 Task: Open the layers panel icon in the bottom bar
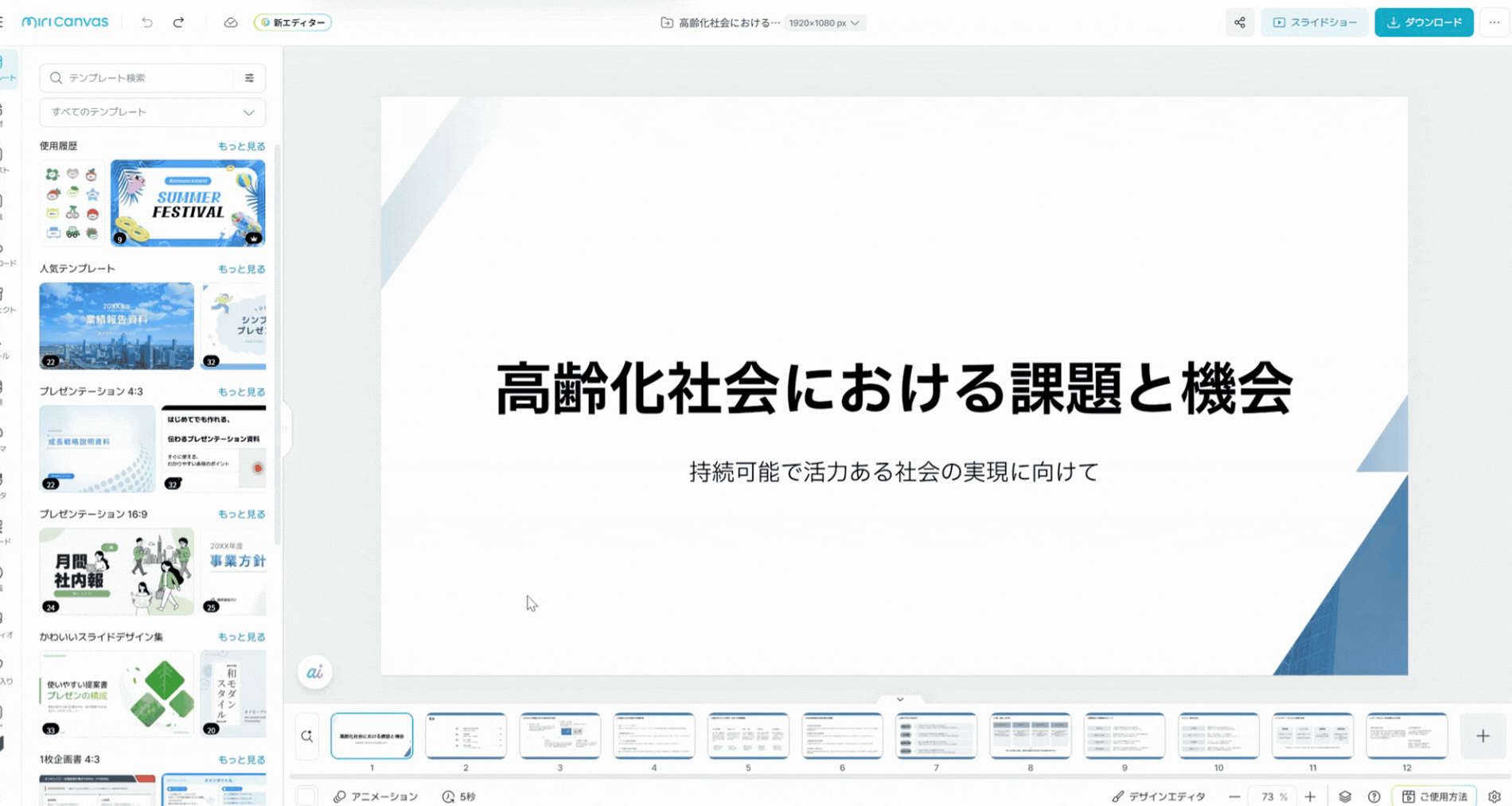coord(1345,796)
